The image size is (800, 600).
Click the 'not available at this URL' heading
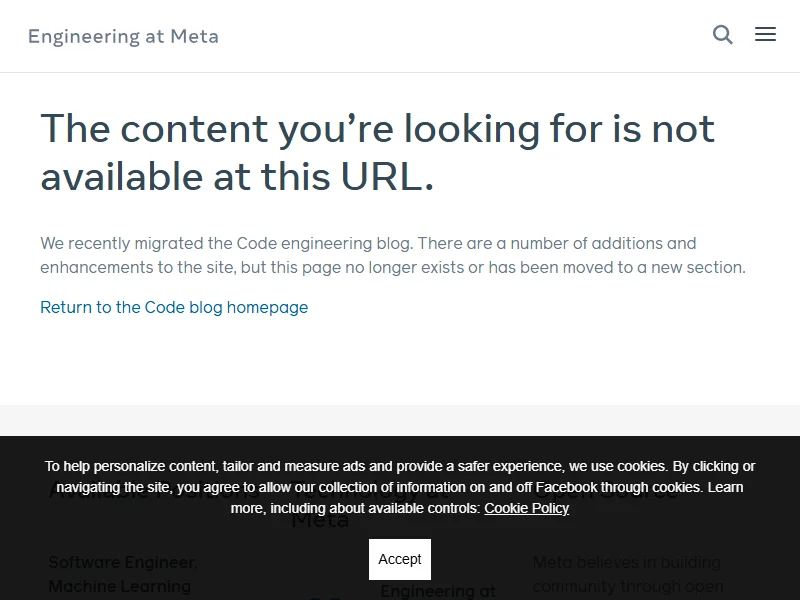(x=377, y=153)
